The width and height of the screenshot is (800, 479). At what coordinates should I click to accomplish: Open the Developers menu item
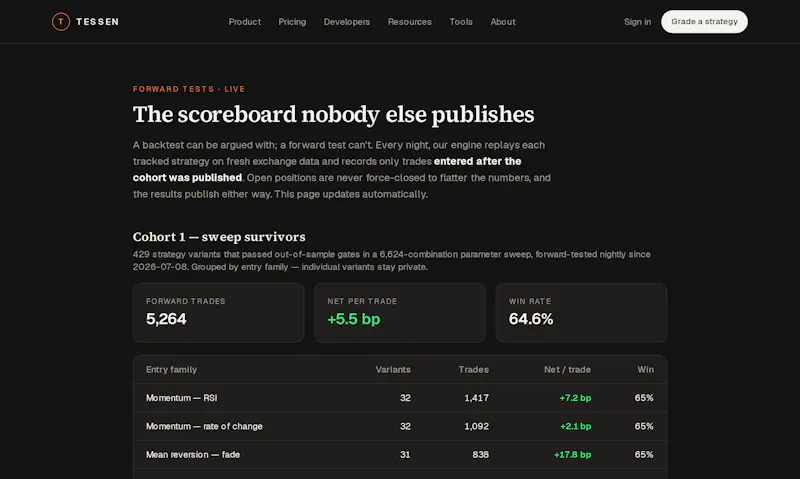point(346,22)
